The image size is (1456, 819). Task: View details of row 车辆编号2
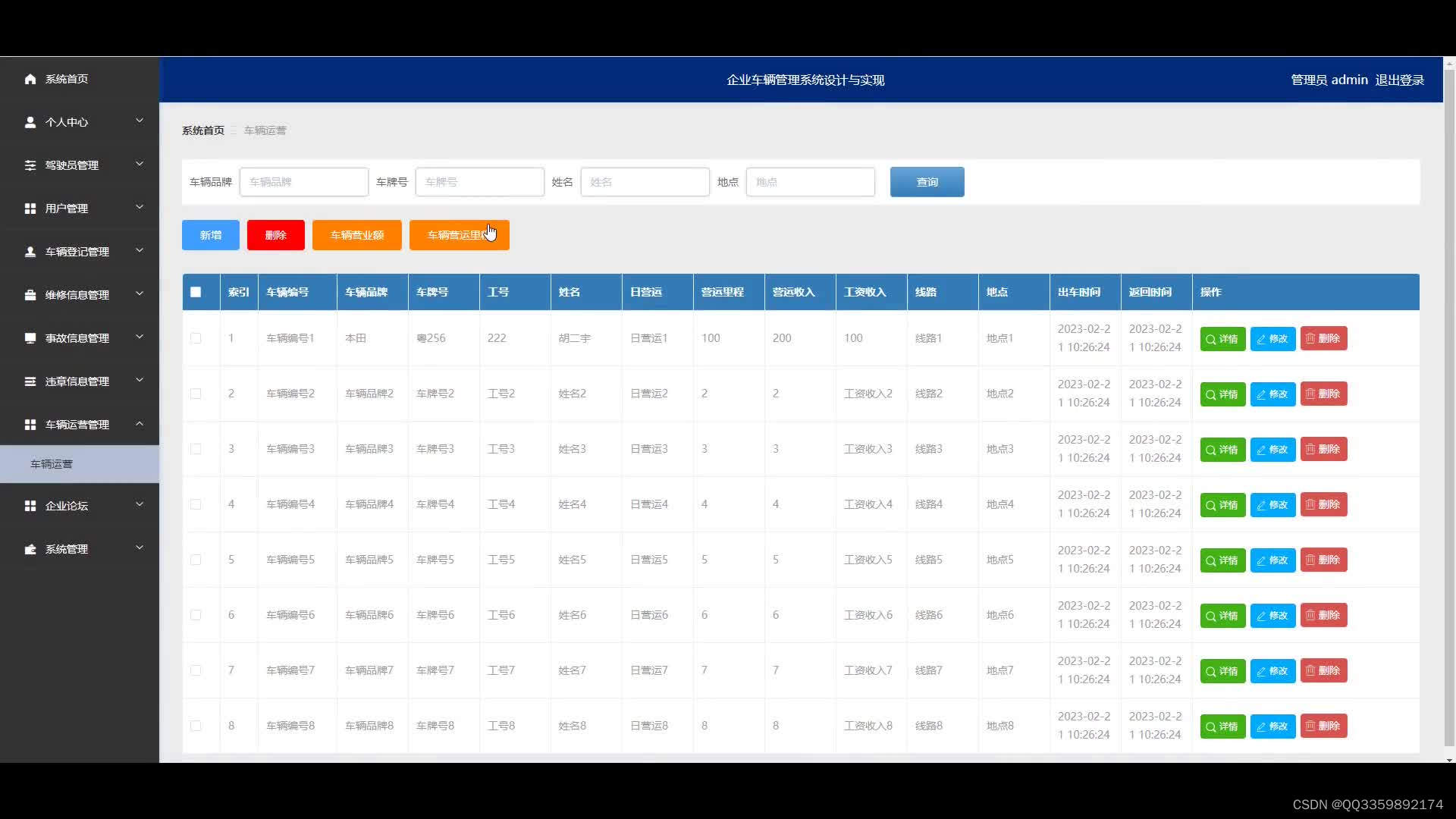pyautogui.click(x=1222, y=394)
